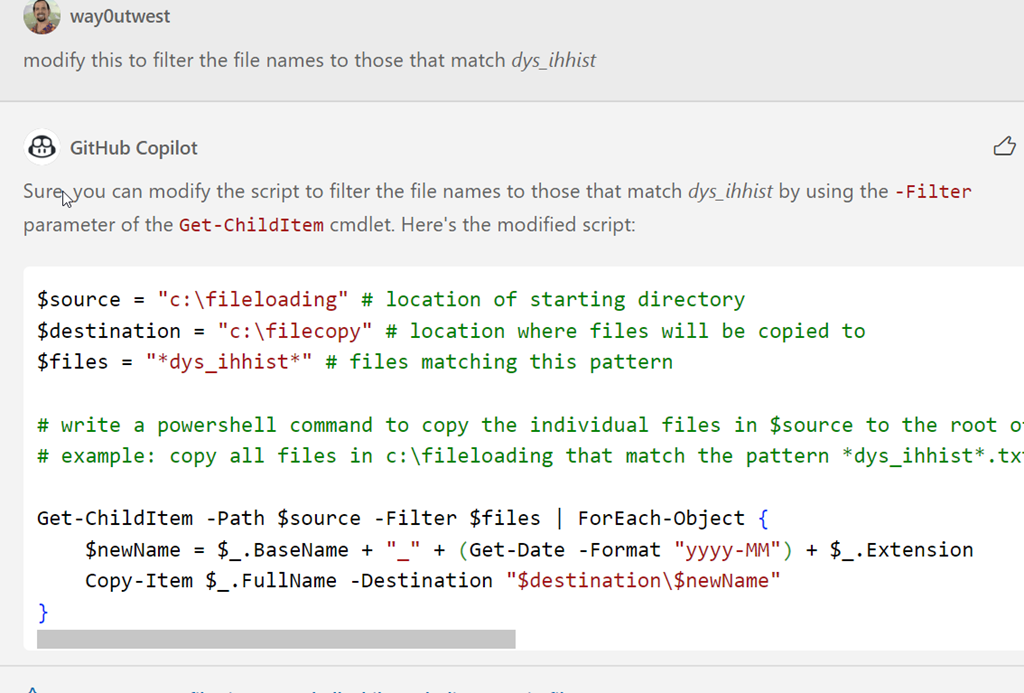Click the GitHub Copilot avatar icon
1024x693 pixels.
(41, 148)
